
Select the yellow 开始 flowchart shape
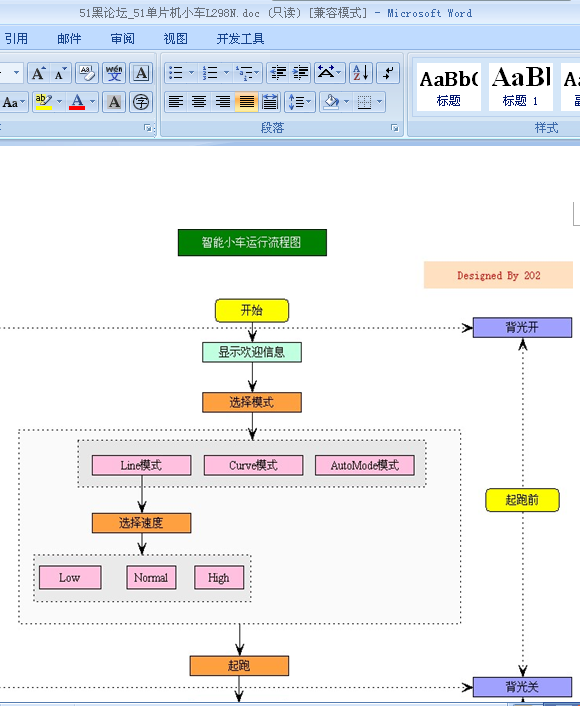coord(252,310)
